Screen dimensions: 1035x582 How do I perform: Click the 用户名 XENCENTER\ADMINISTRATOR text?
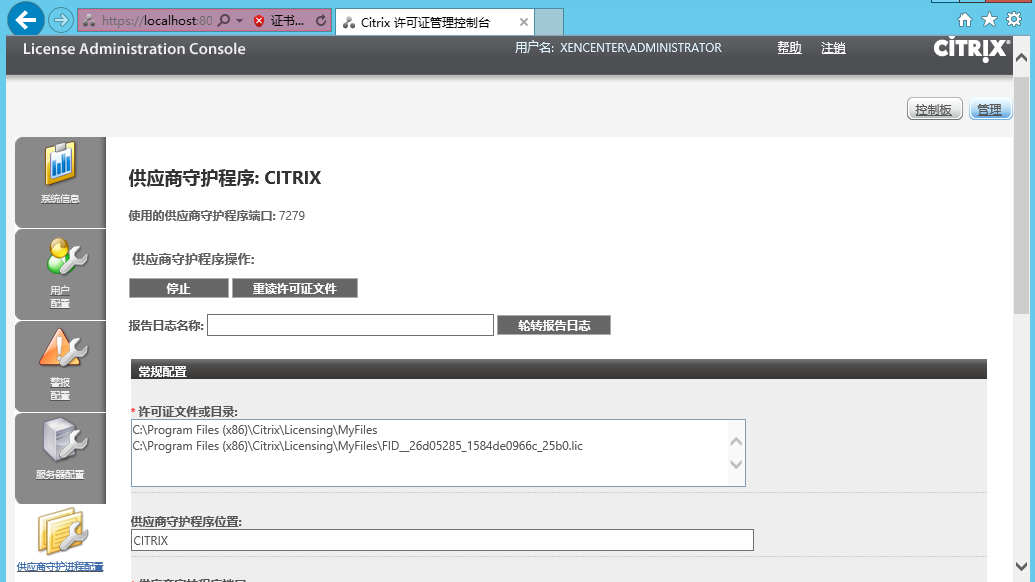coord(618,48)
